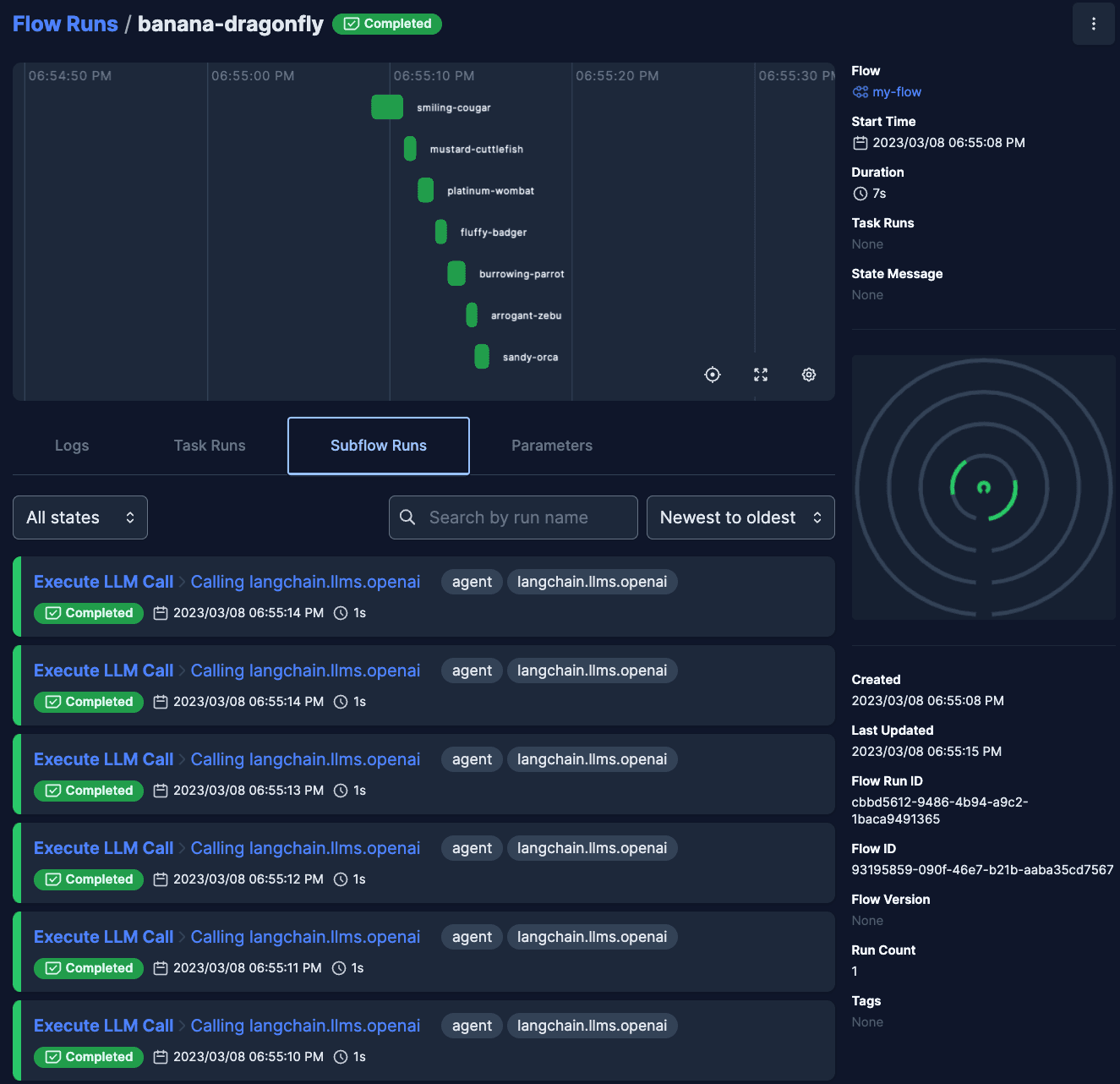The image size is (1120, 1084).
Task: Click the my-flow flow icon
Action: tap(860, 92)
